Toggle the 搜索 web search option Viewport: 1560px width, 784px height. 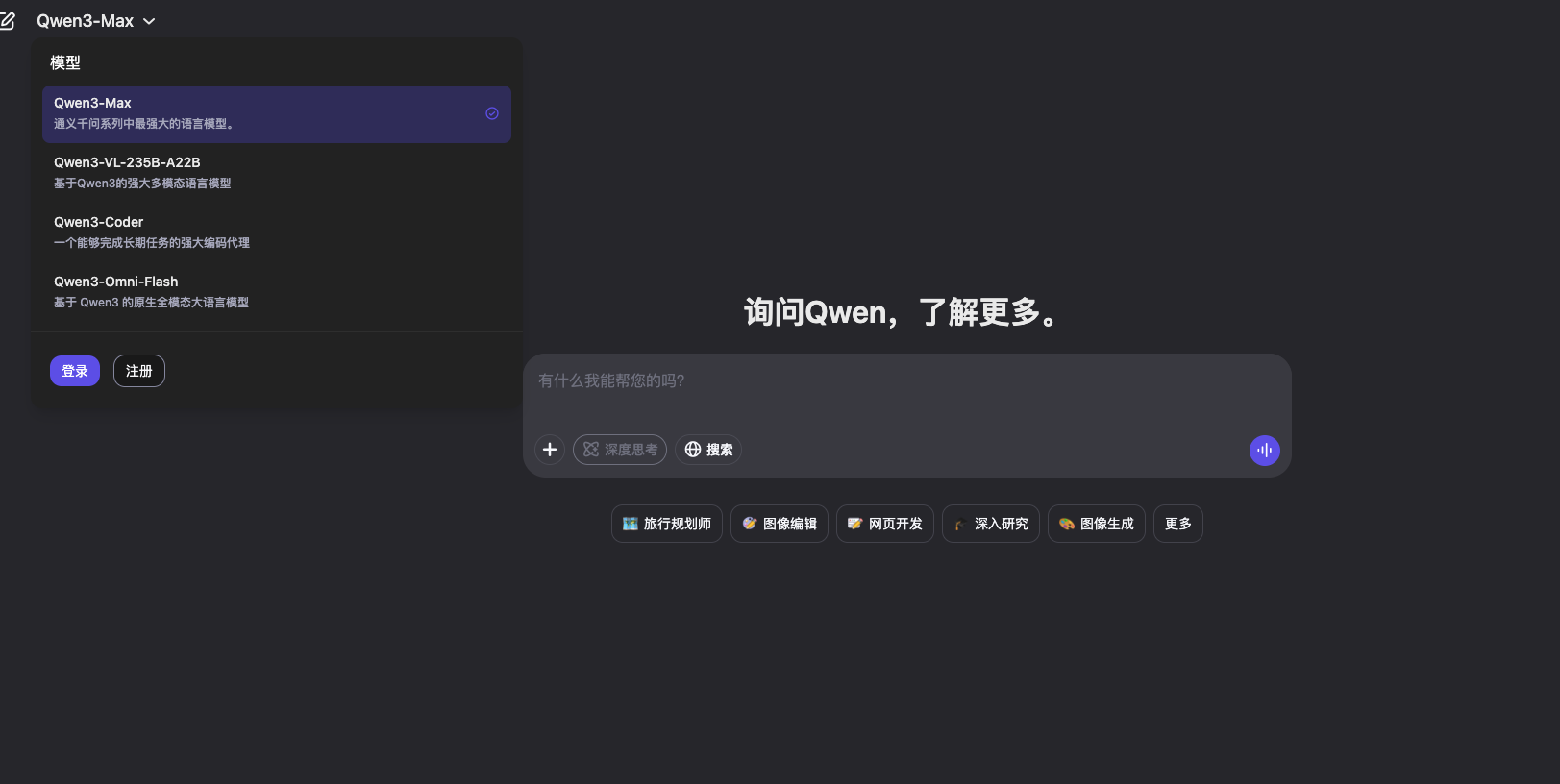[x=708, y=450]
